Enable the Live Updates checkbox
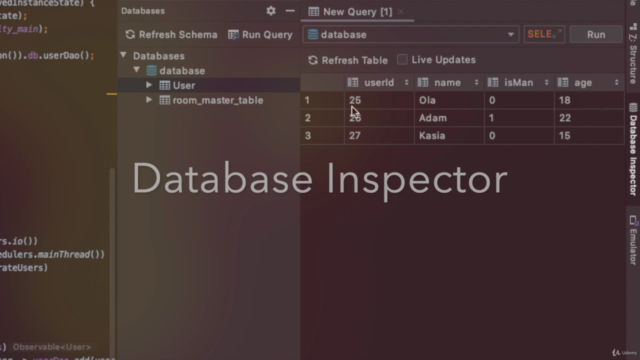The height and width of the screenshot is (360, 640). (x=402, y=60)
